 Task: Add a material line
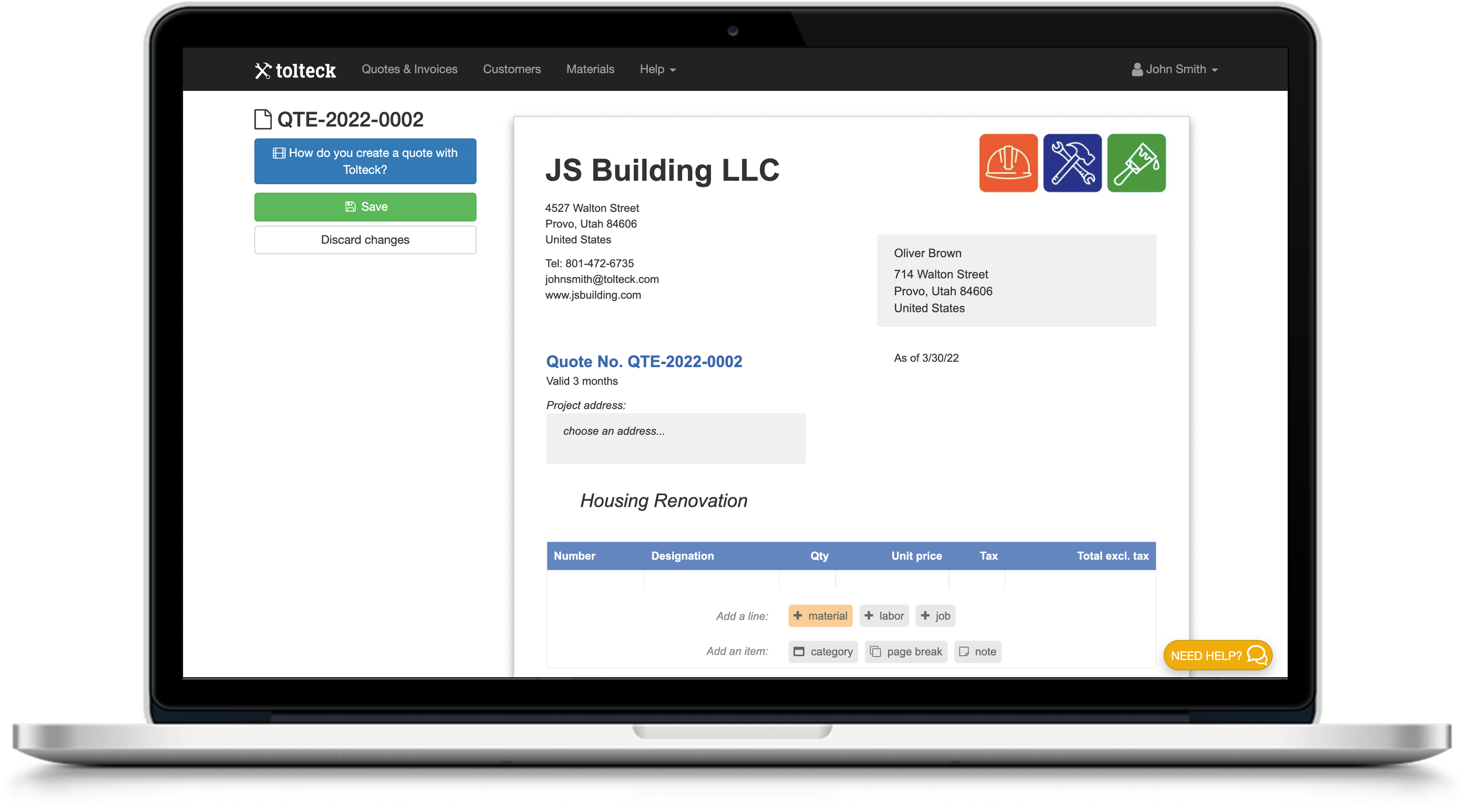[x=820, y=616]
